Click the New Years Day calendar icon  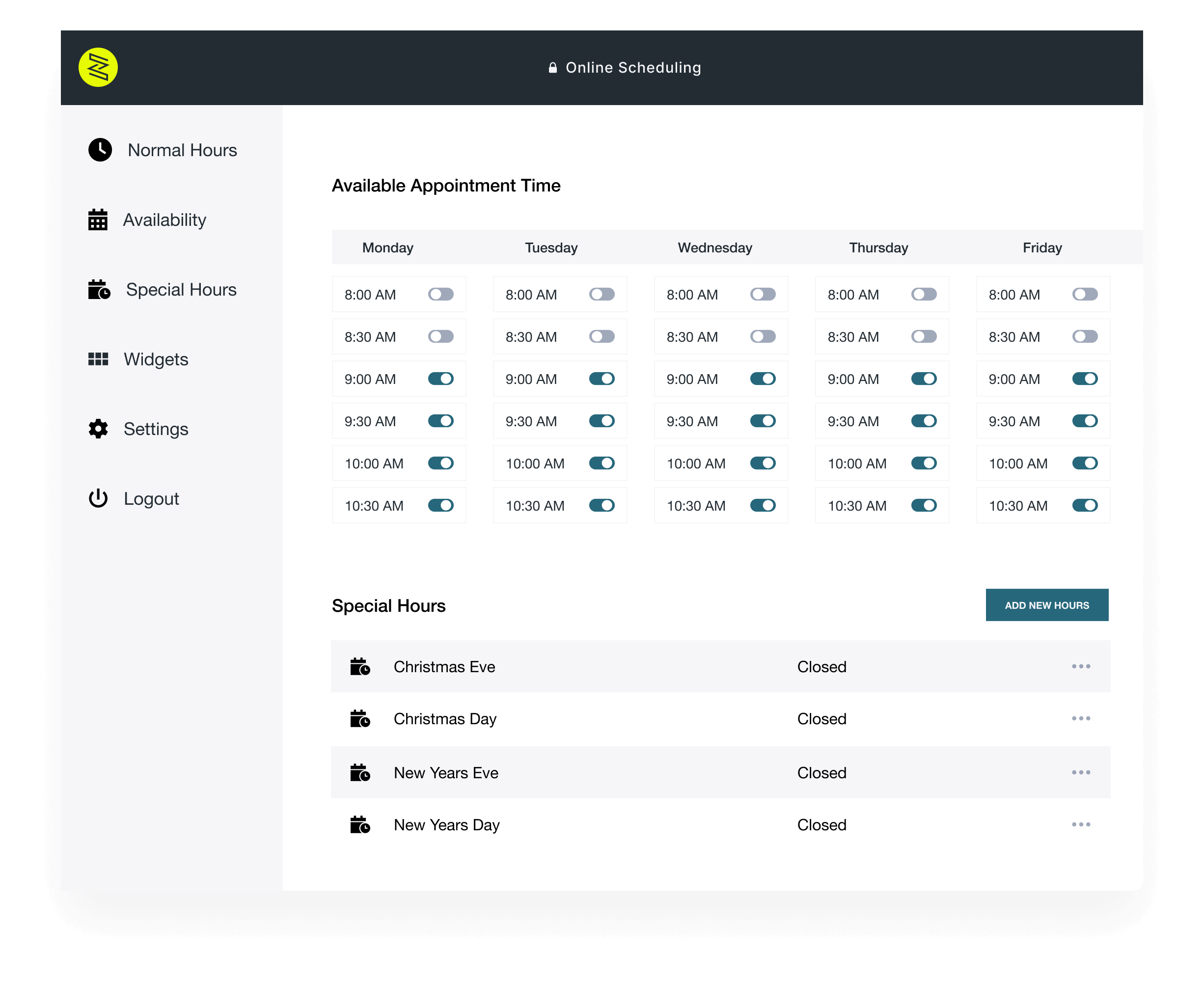[360, 825]
